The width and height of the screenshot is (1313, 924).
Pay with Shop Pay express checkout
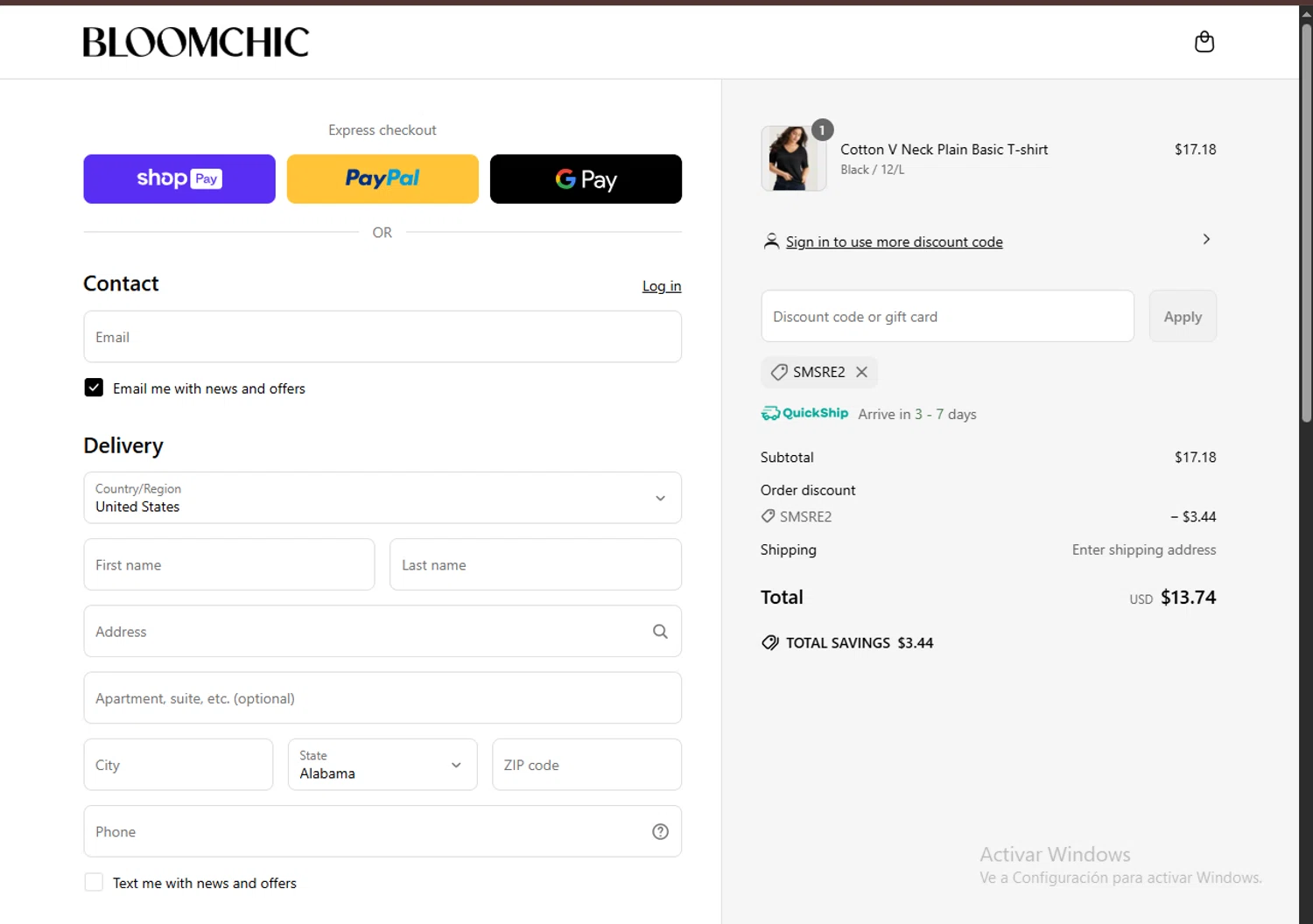tap(179, 179)
